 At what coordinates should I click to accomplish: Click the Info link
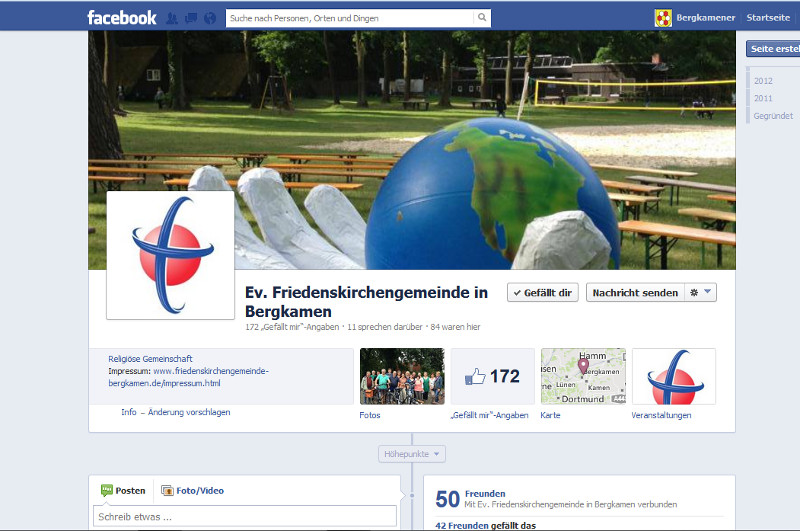pyautogui.click(x=129, y=412)
